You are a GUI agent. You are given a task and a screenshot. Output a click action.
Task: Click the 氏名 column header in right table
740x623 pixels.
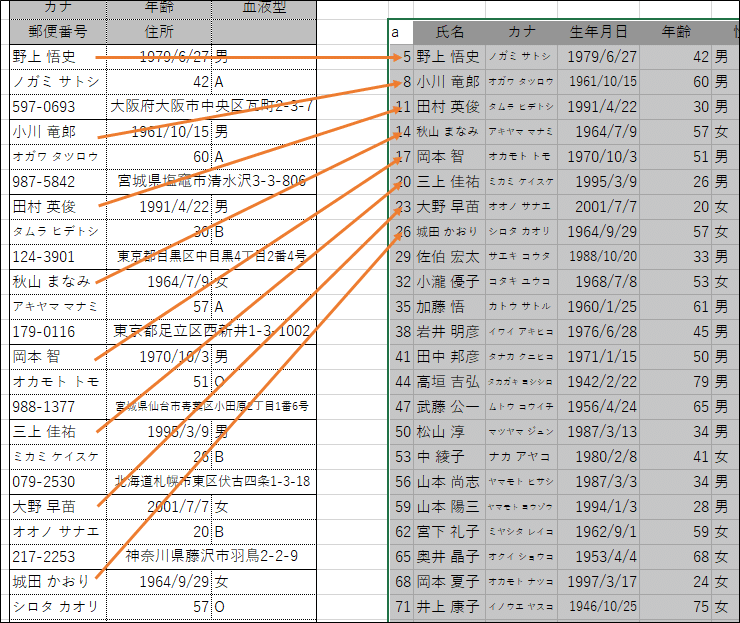coord(450,32)
